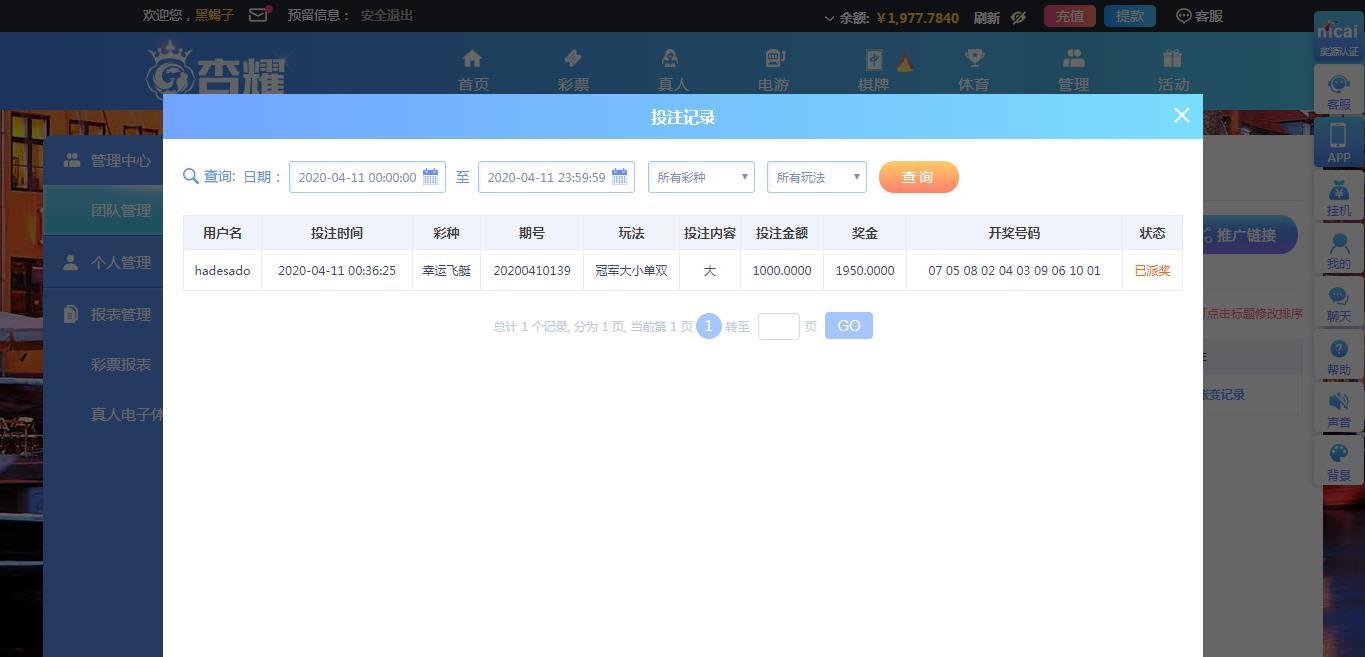The image size is (1365, 657).
Task: Expand the balance chevron beside 余额
Action: pos(829,18)
